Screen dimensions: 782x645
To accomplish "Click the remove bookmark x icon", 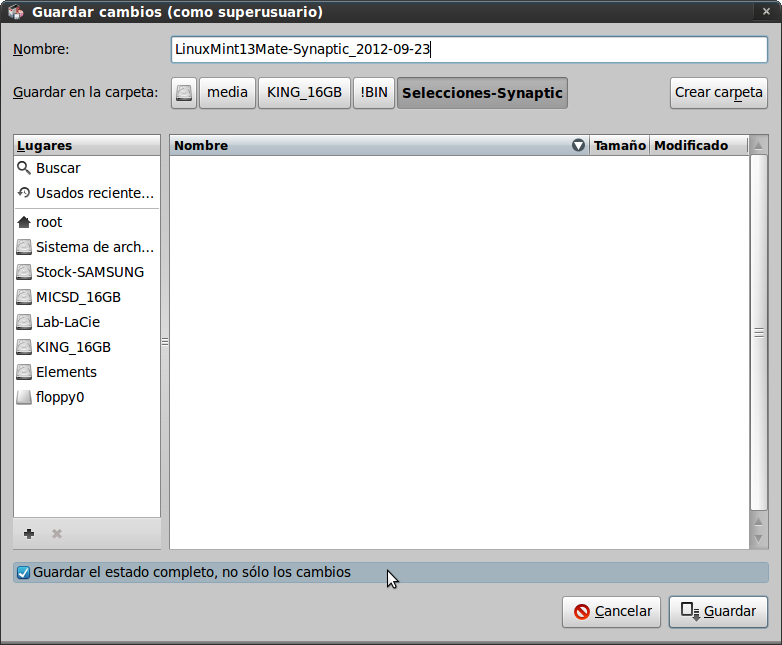I will [57, 534].
